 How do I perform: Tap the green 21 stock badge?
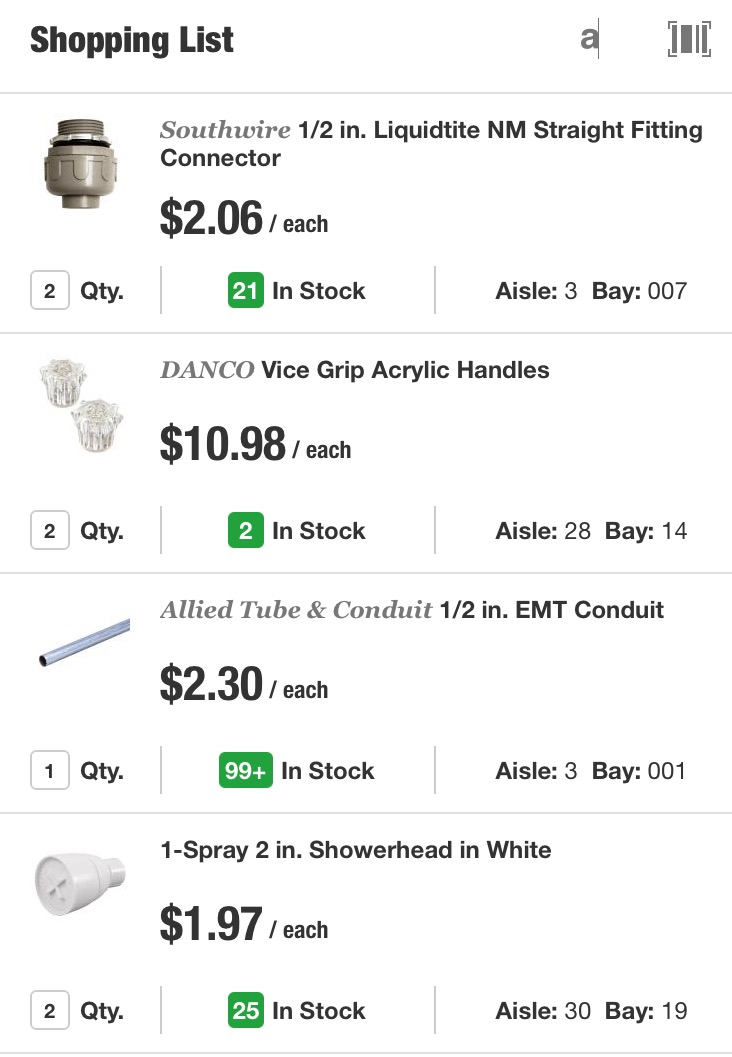(x=245, y=291)
